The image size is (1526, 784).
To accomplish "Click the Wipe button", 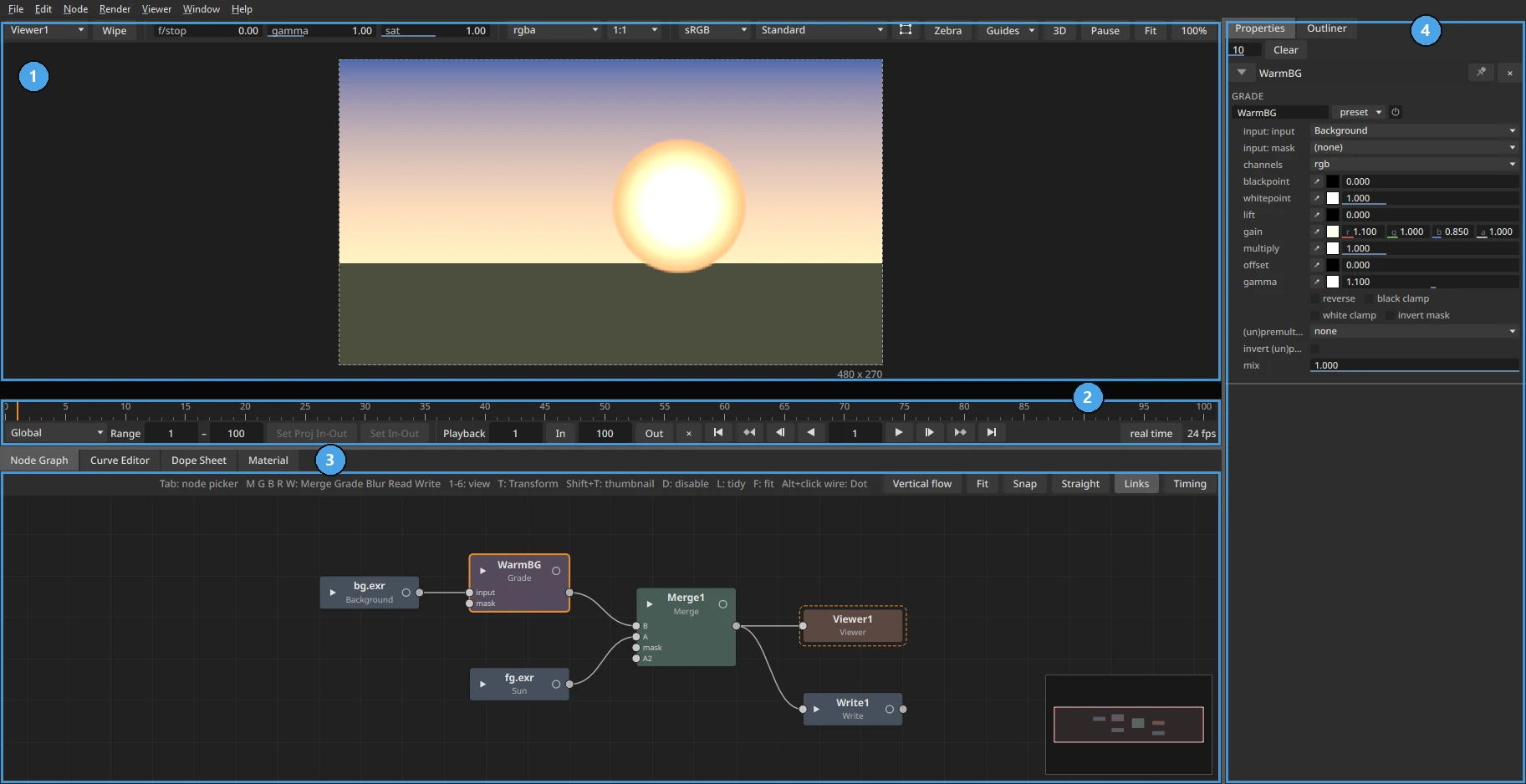I will 115,31.
